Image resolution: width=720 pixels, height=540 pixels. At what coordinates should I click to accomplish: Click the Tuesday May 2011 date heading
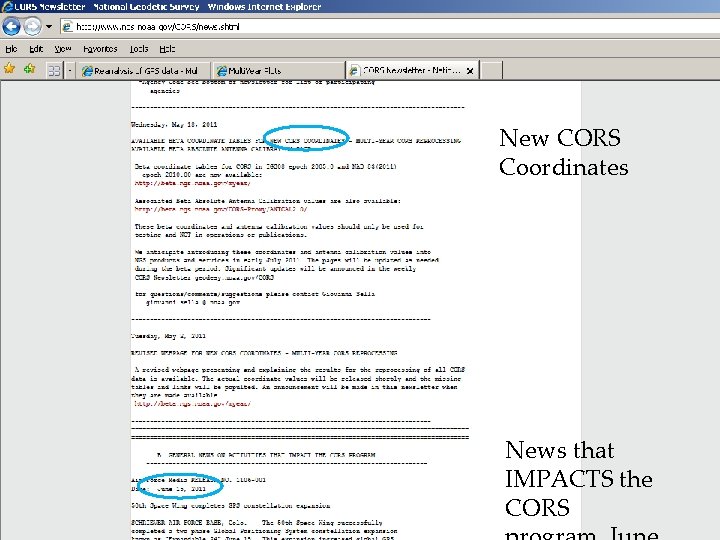pos(168,336)
